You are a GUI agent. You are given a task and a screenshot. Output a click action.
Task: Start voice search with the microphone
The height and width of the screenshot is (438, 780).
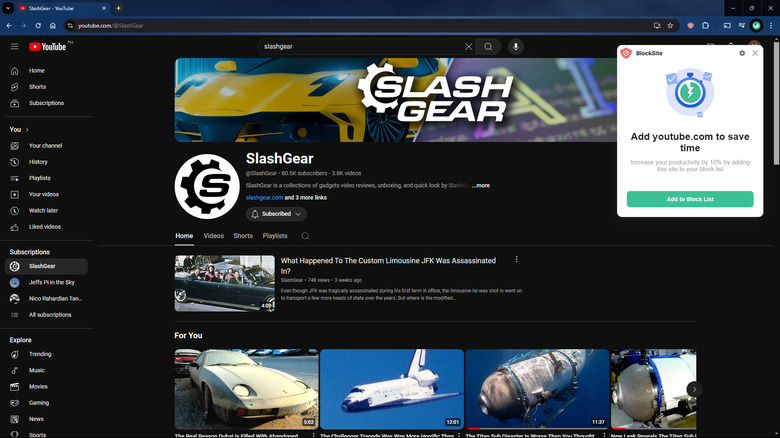pyautogui.click(x=516, y=46)
